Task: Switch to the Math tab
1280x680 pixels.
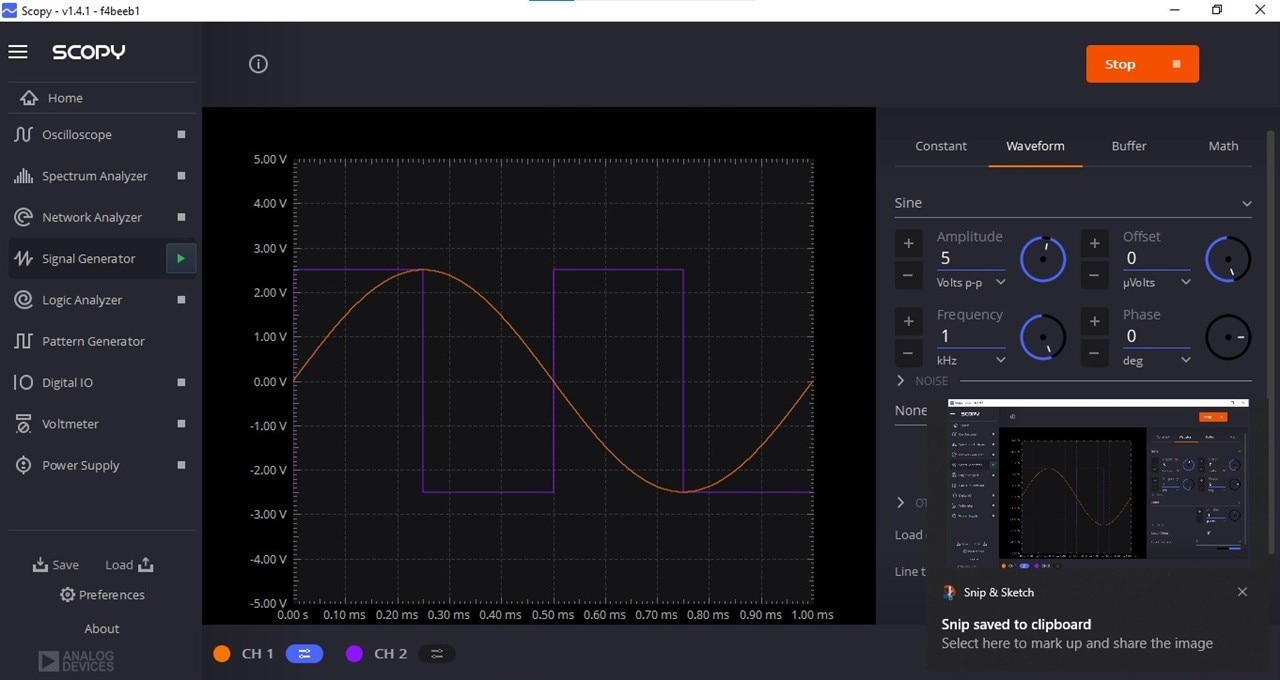Action: point(1223,146)
